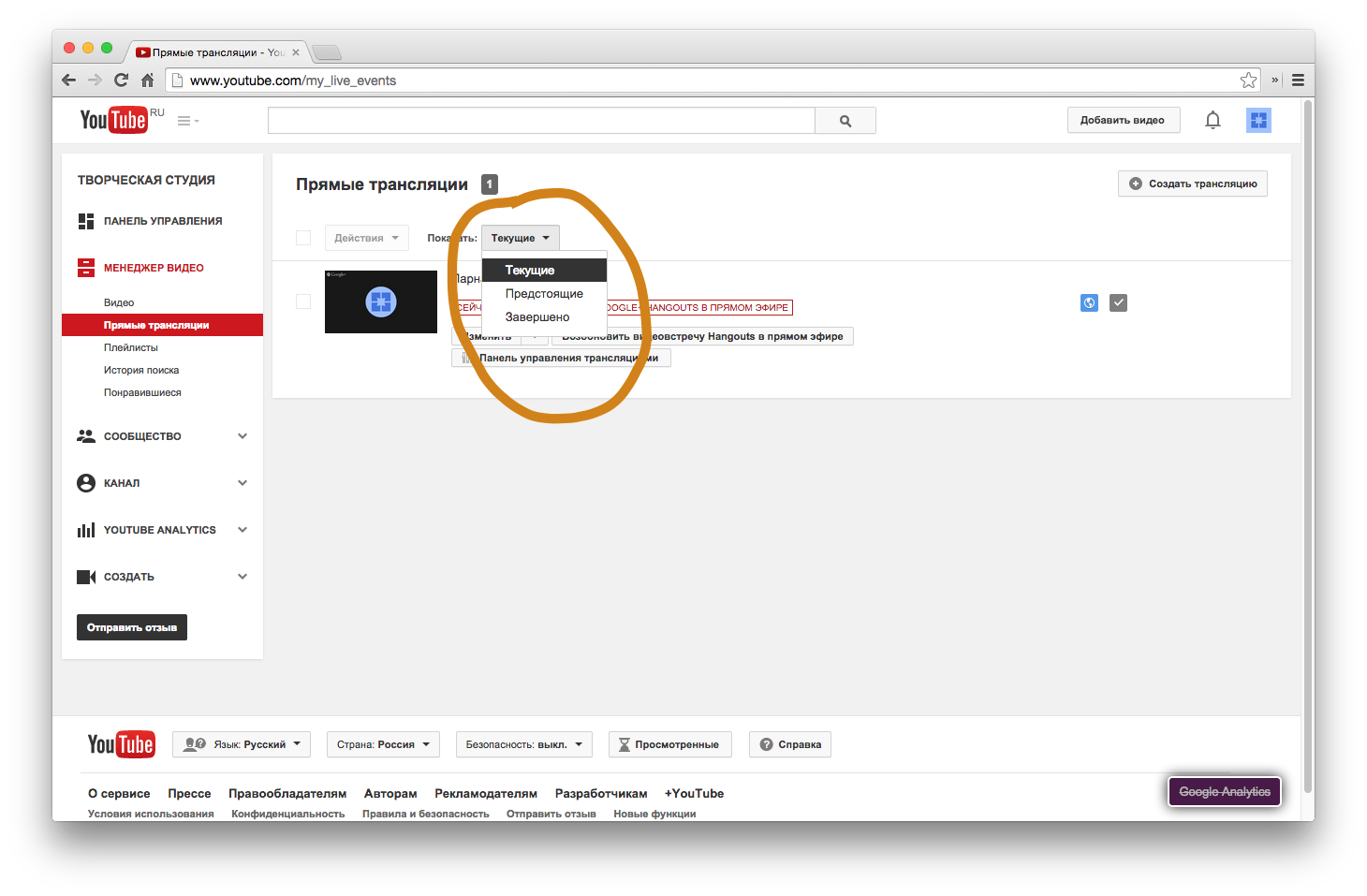Select the broadcast row checkbox
The image size is (1367, 896).
tap(303, 301)
